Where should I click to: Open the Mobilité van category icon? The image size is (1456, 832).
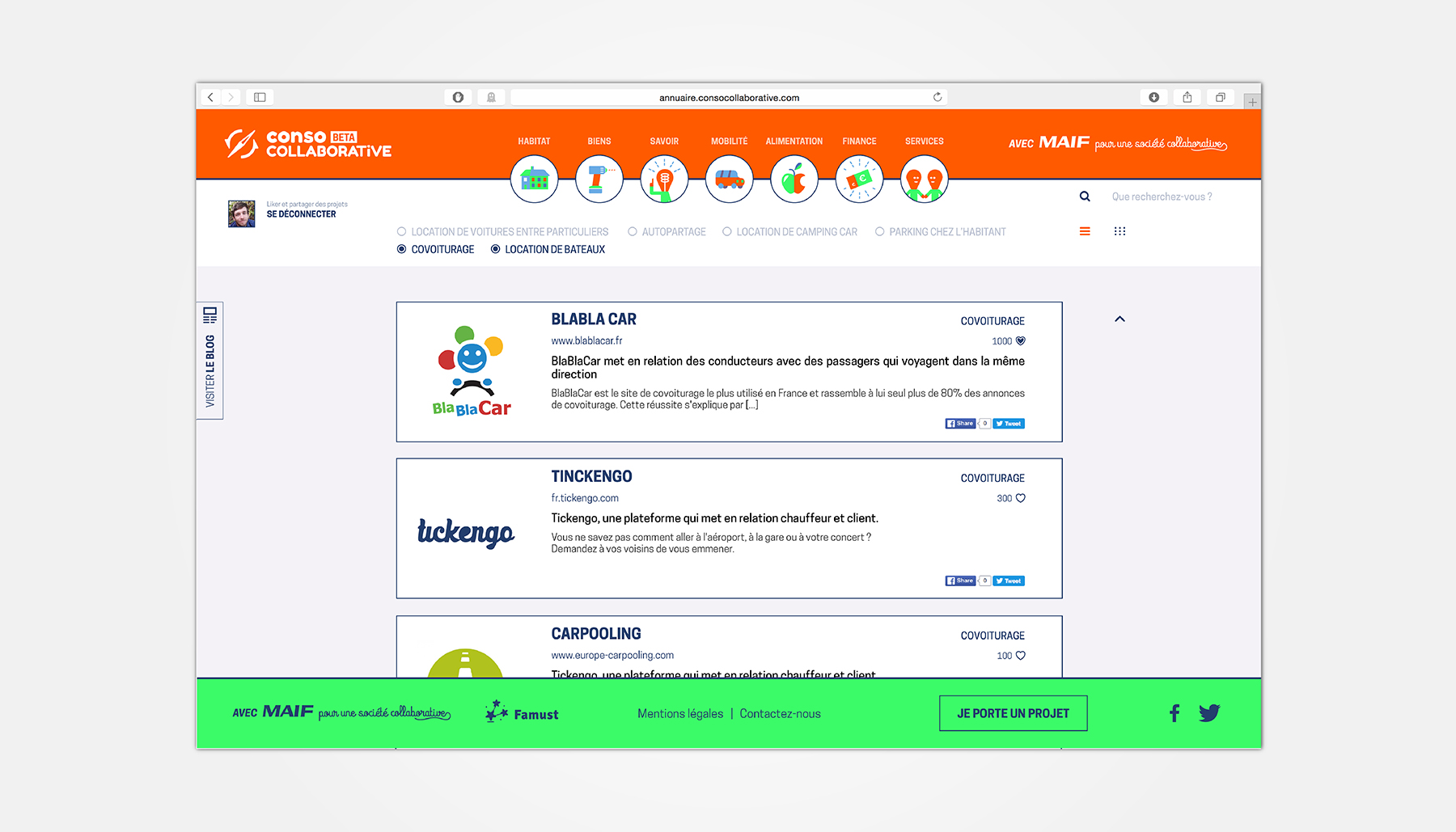point(730,179)
